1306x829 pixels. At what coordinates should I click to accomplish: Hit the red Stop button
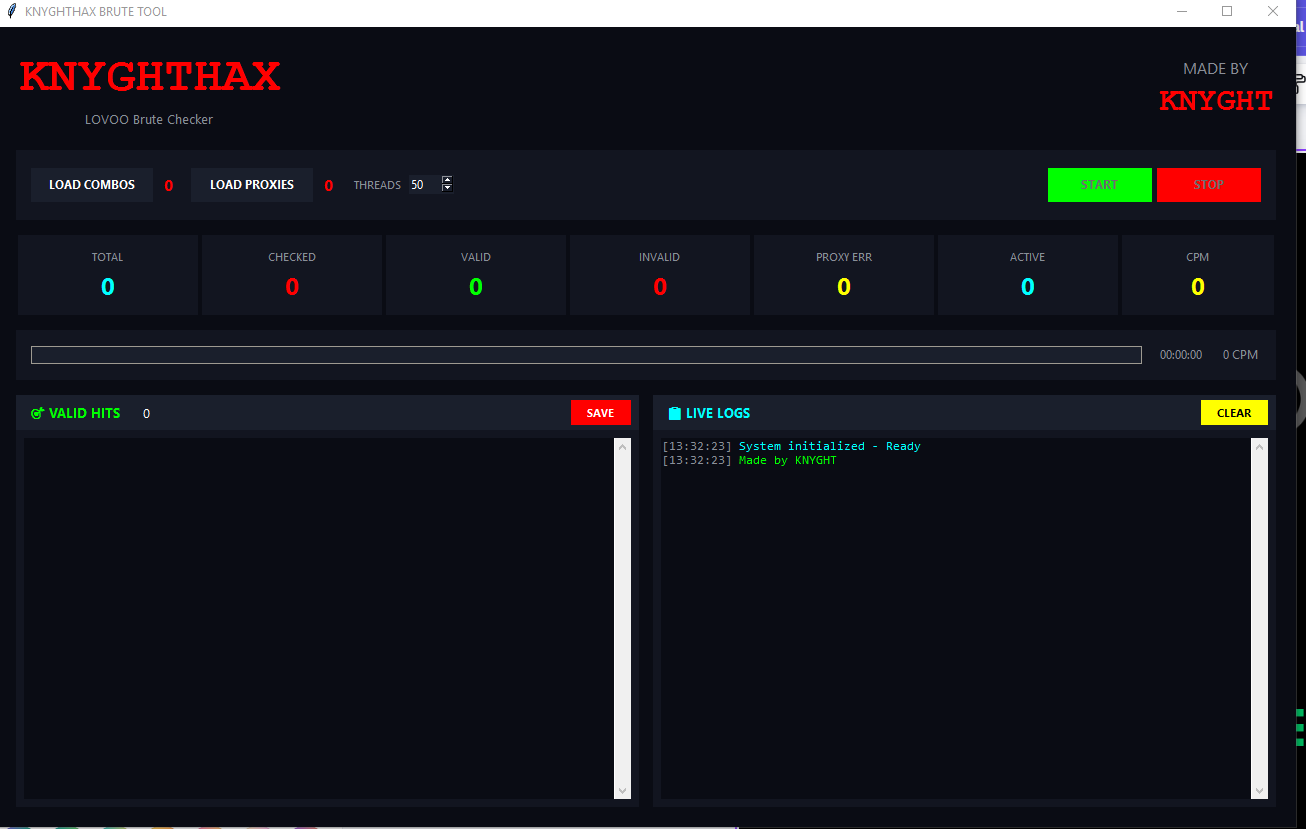[1208, 185]
